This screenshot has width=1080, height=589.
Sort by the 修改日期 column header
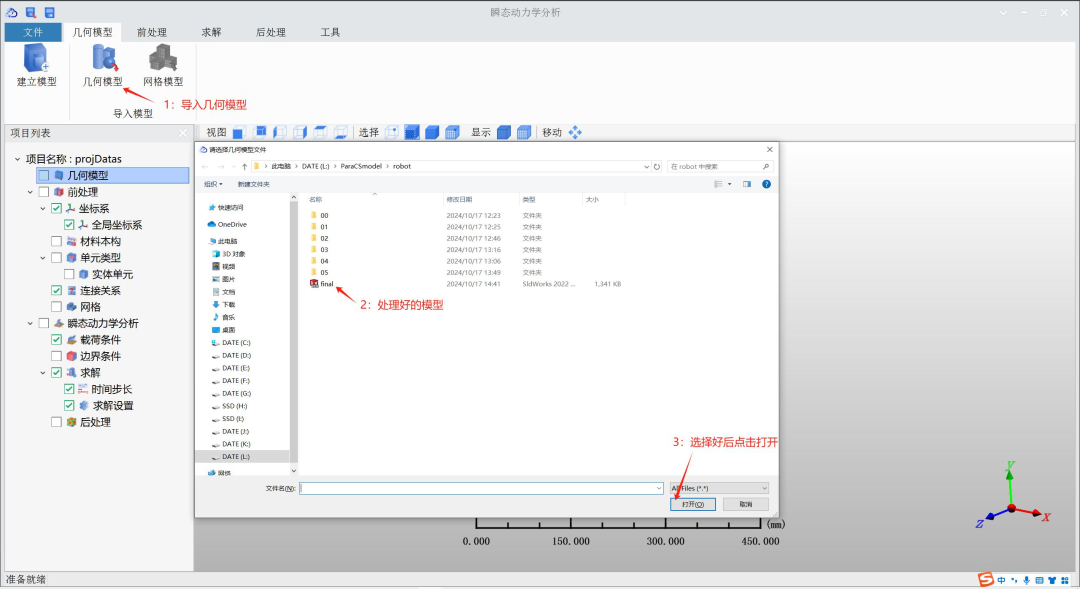[459, 199]
